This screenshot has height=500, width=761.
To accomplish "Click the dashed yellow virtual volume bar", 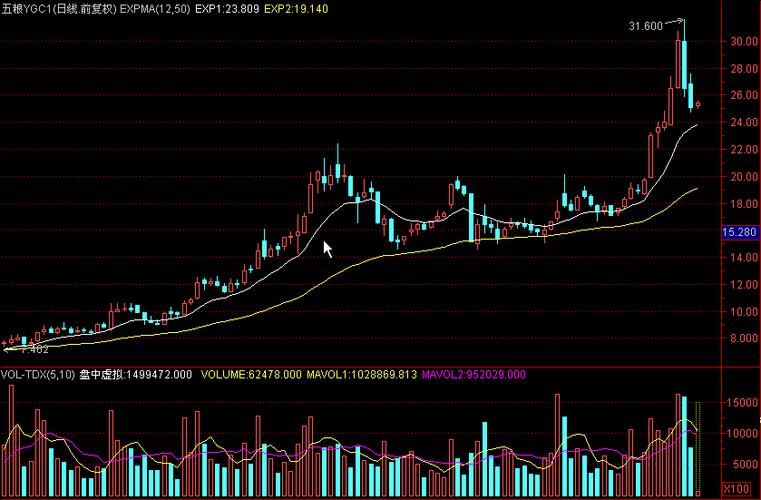I will point(699,448).
